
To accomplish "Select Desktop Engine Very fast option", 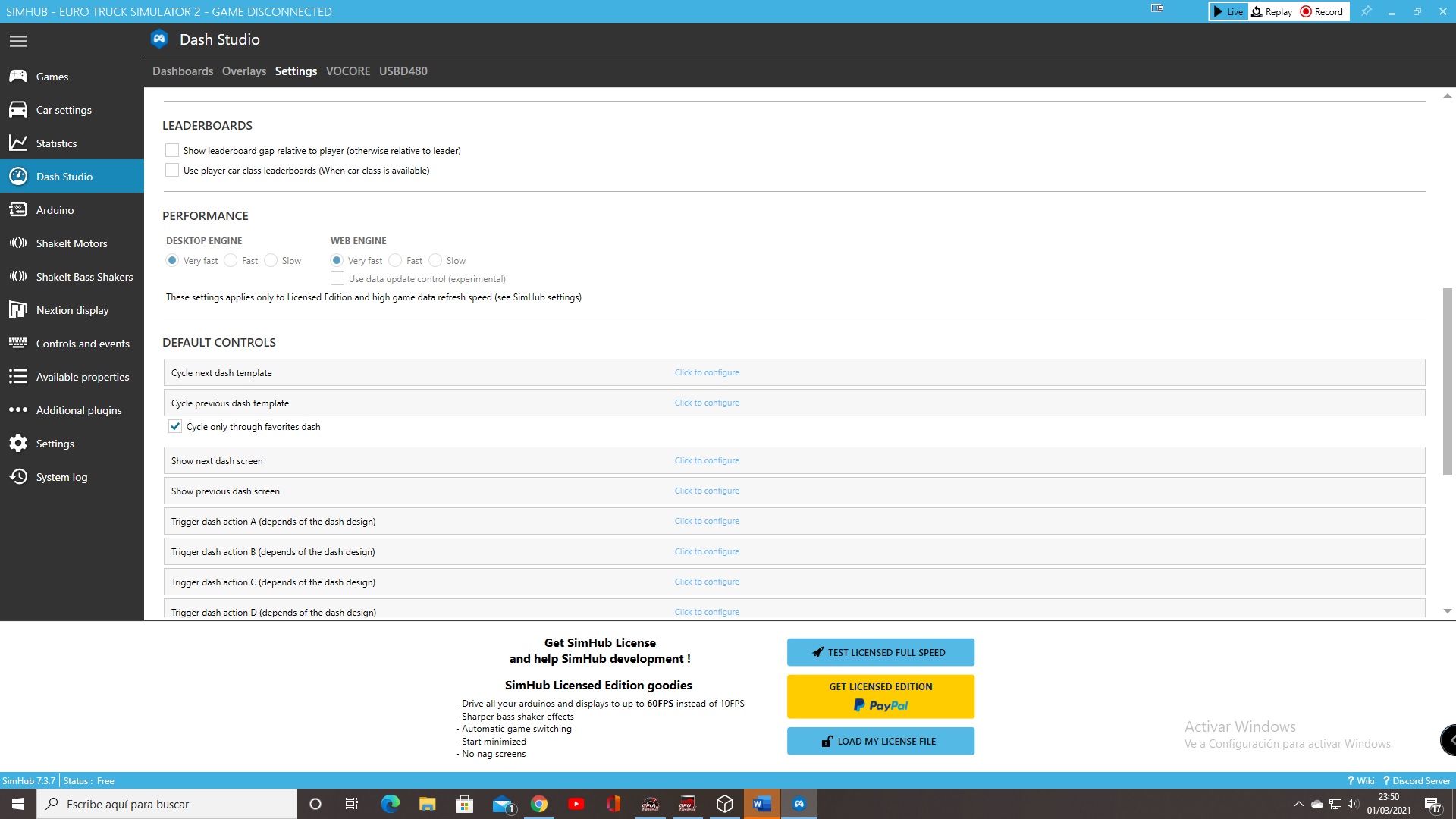I will coord(172,260).
